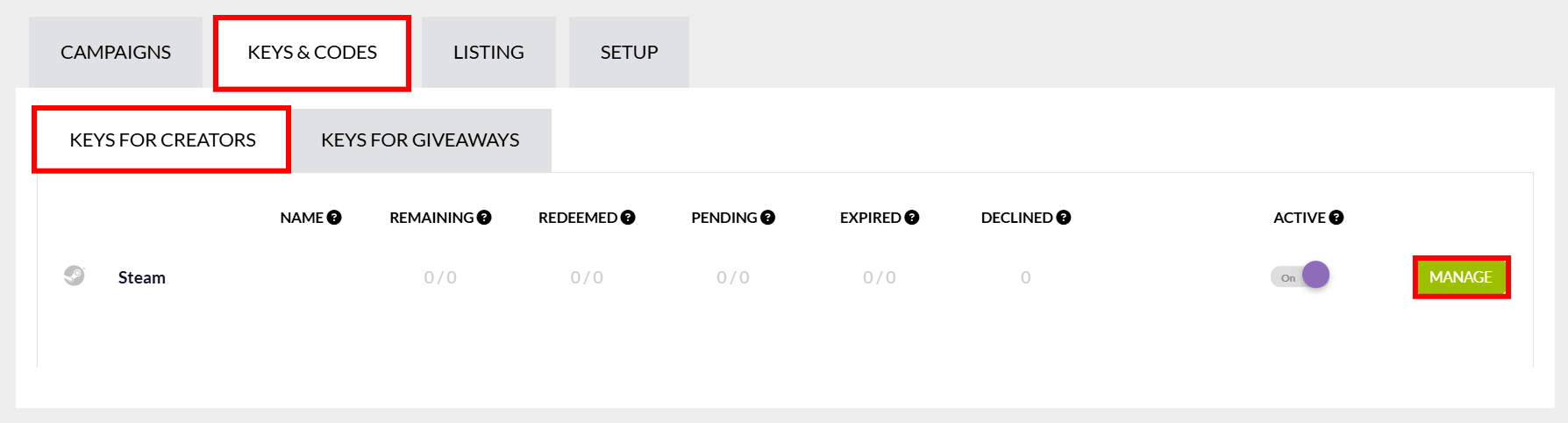
Task: Switch to the Keys for Giveaways sub-tab
Action: coord(420,140)
